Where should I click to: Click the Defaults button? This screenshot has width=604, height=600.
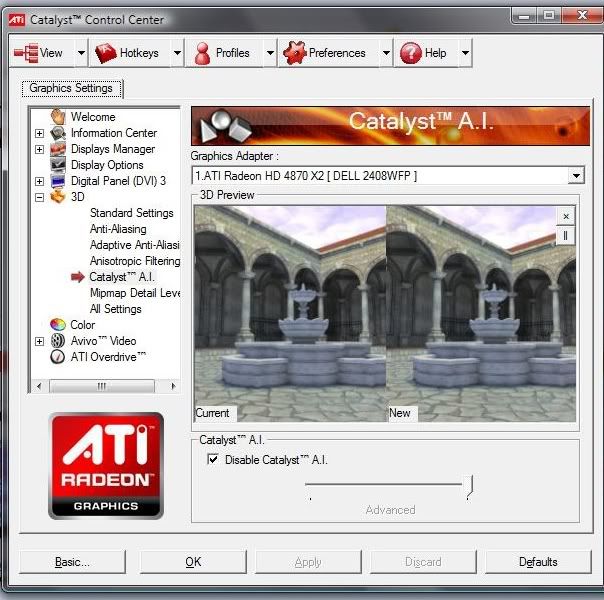538,562
